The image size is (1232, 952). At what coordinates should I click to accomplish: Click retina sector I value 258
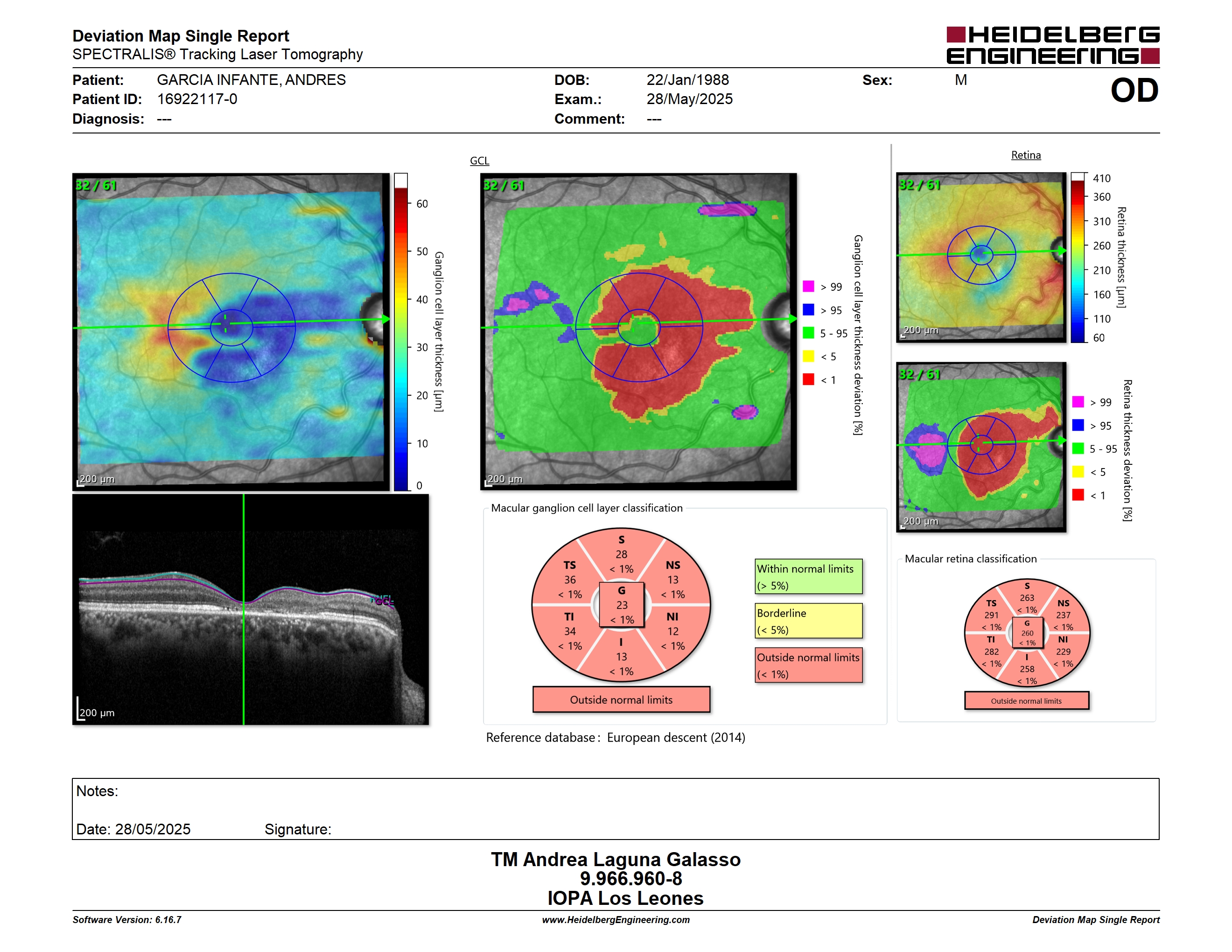(1027, 669)
